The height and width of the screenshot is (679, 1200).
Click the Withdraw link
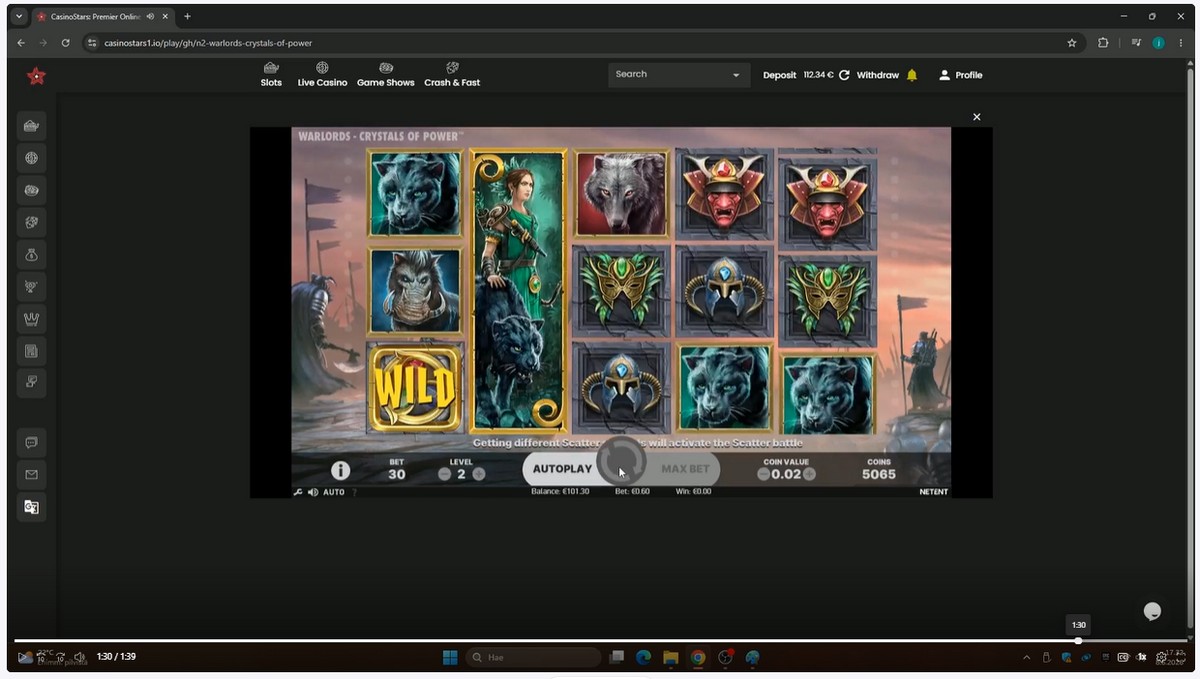878,75
